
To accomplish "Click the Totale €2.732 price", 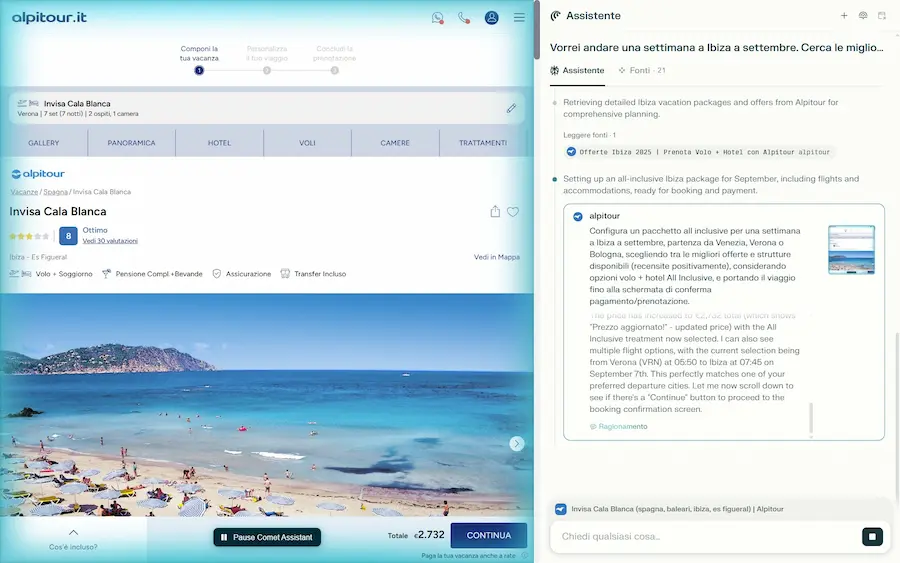I will (x=416, y=535).
